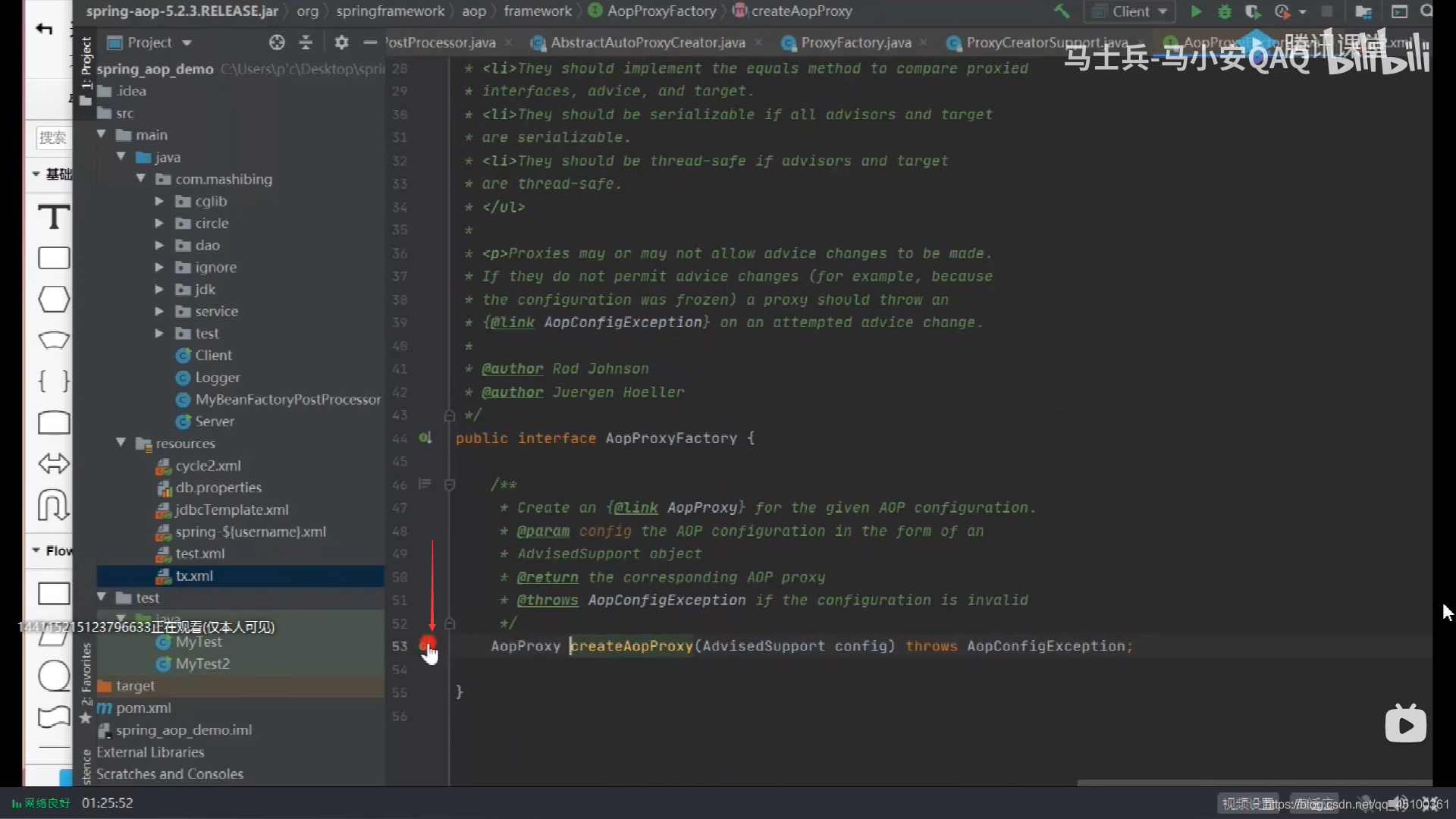Collapse the main folder
Image resolution: width=1456 pixels, height=819 pixels.
pos(101,134)
